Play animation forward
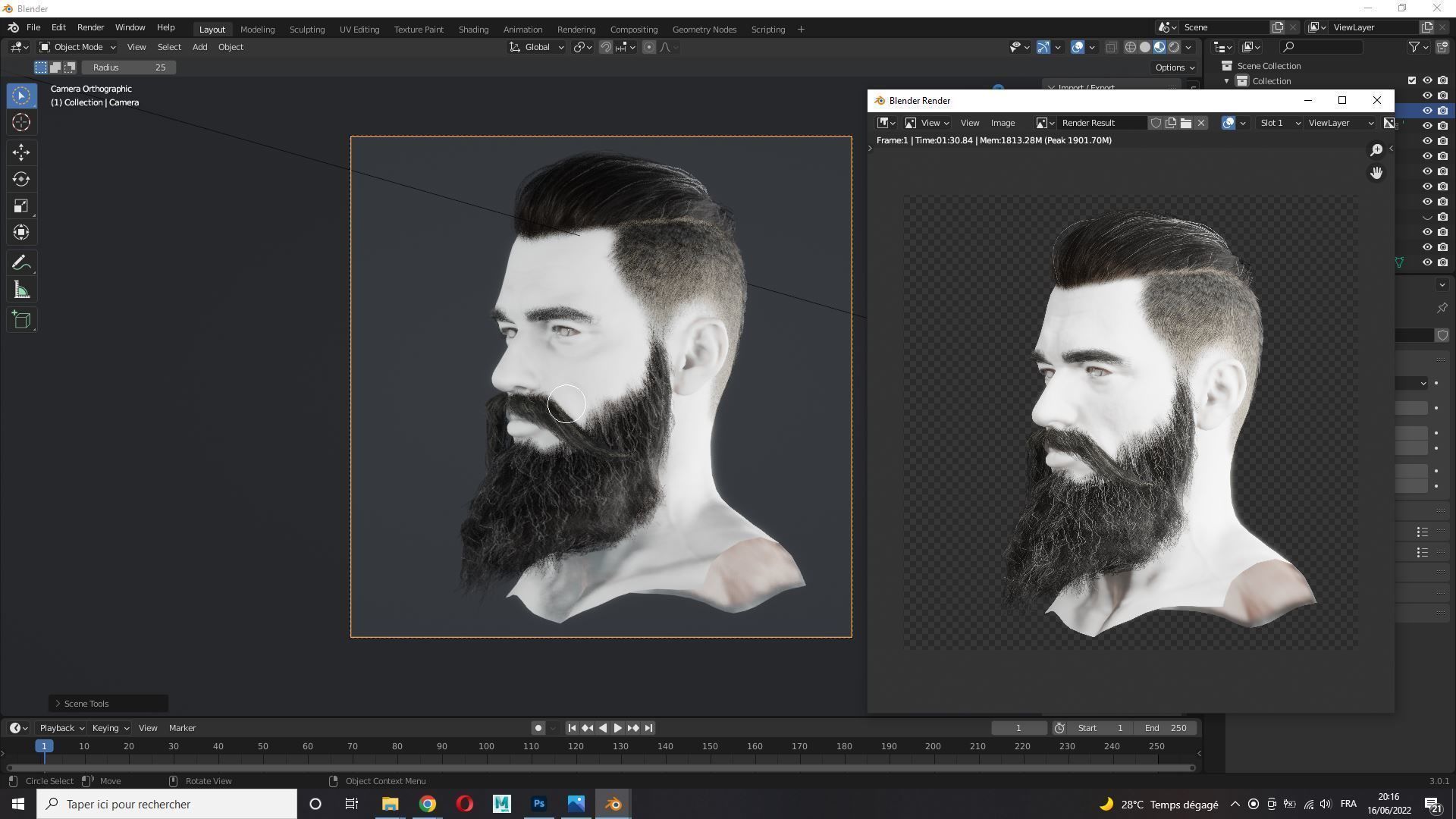The width and height of the screenshot is (1456, 819). 617,728
